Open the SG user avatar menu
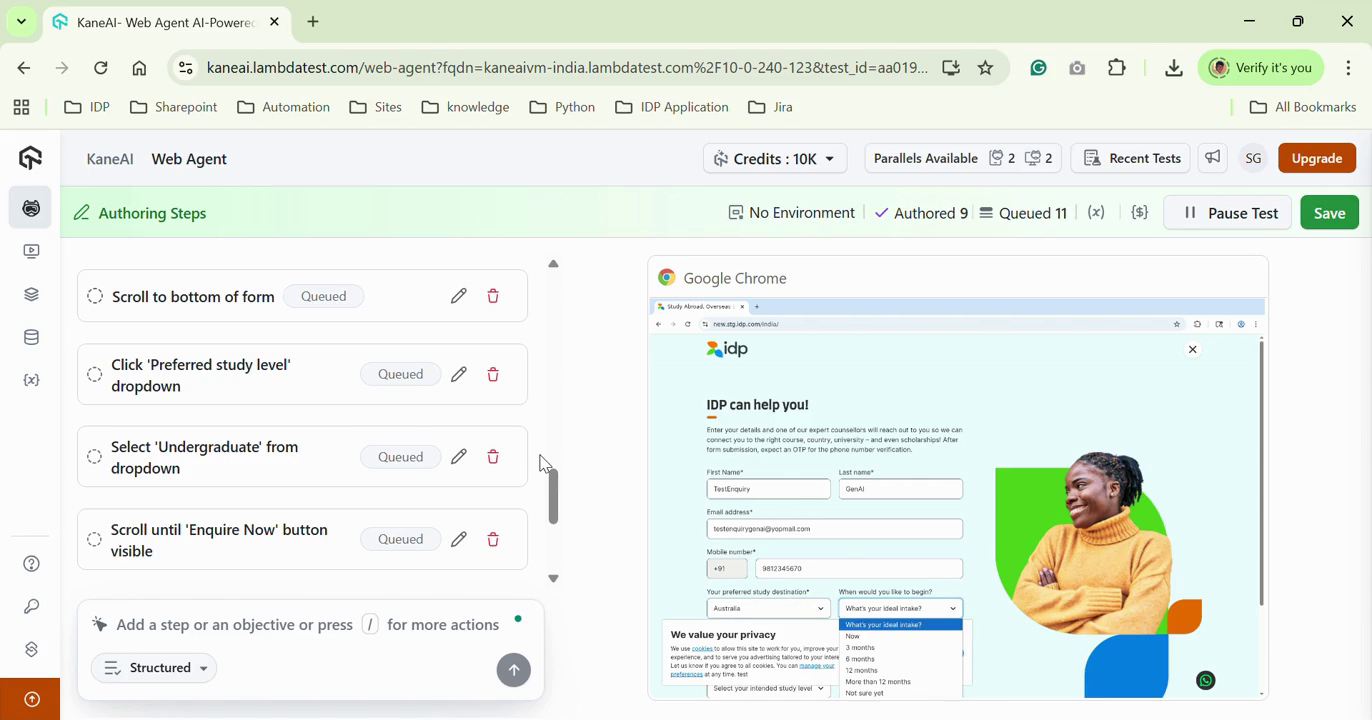1372x720 pixels. [1254, 158]
